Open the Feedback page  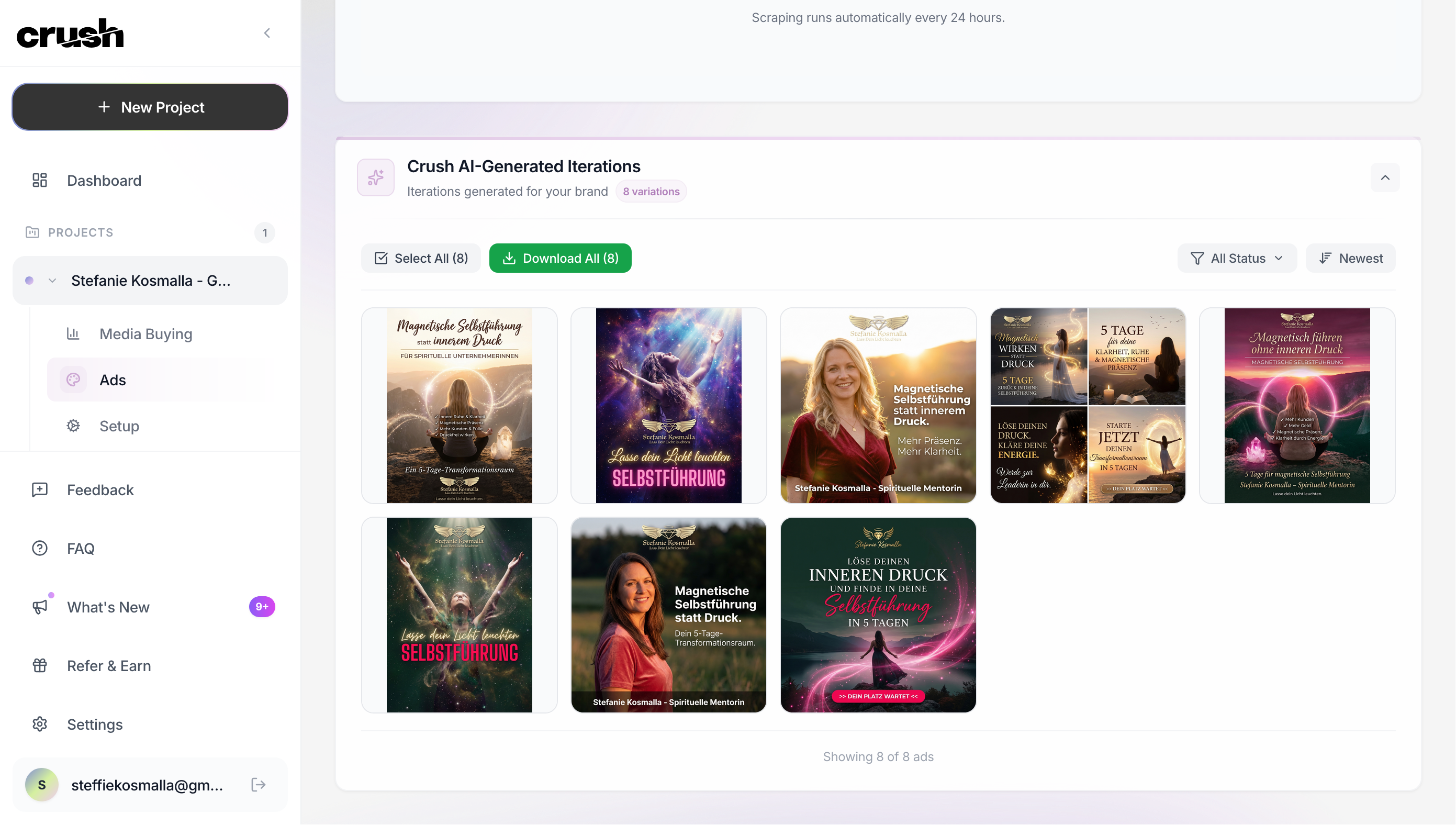pyautogui.click(x=150, y=489)
